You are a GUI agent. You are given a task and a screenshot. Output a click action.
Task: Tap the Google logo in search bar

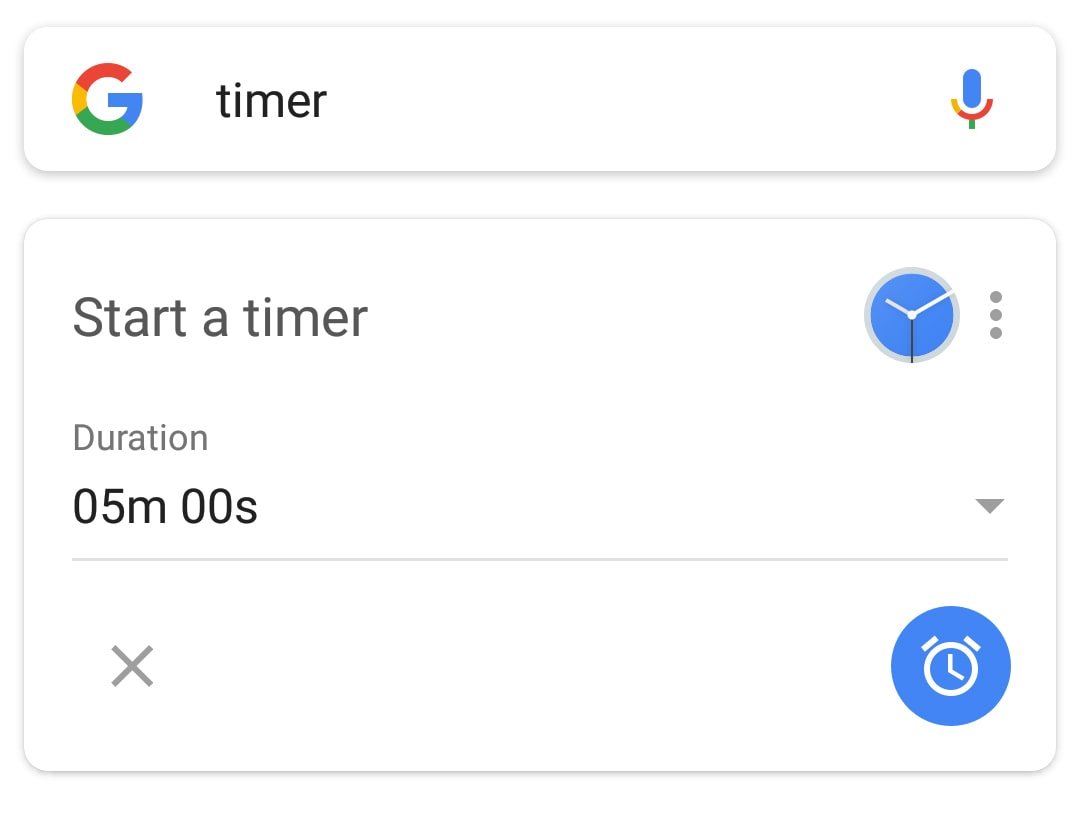[108, 99]
